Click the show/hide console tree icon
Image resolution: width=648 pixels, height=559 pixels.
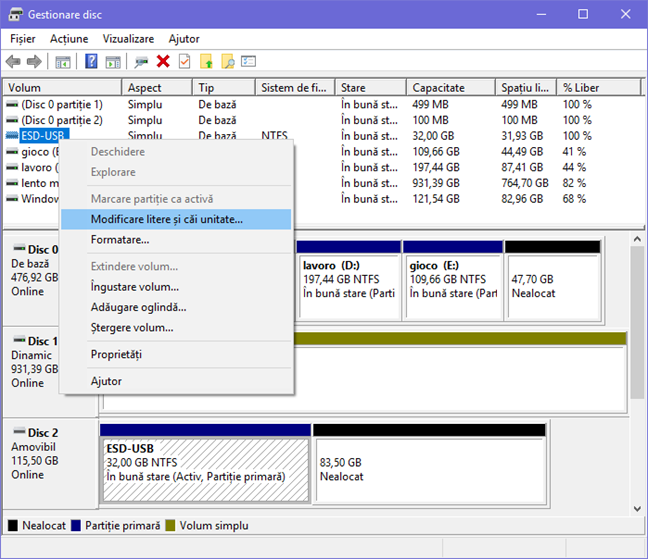point(63,62)
